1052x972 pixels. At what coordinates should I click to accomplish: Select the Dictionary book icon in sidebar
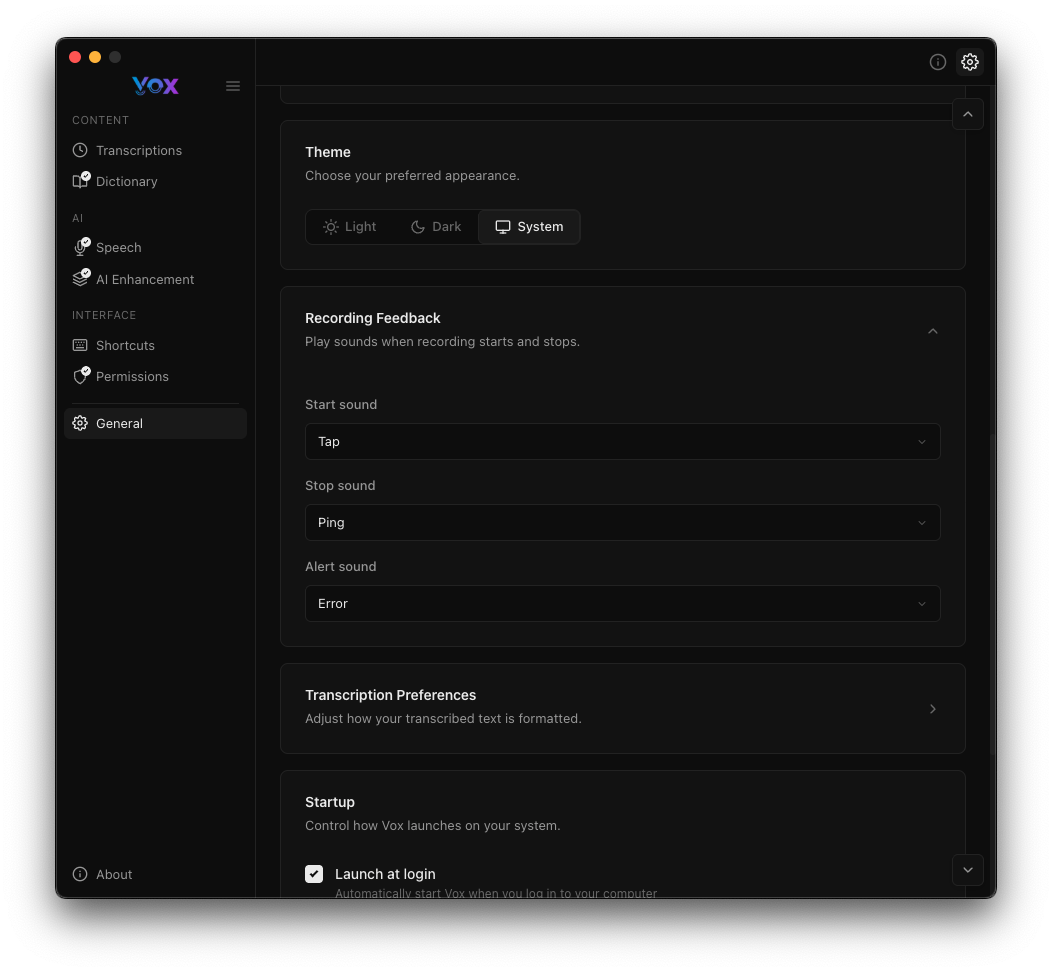(80, 181)
